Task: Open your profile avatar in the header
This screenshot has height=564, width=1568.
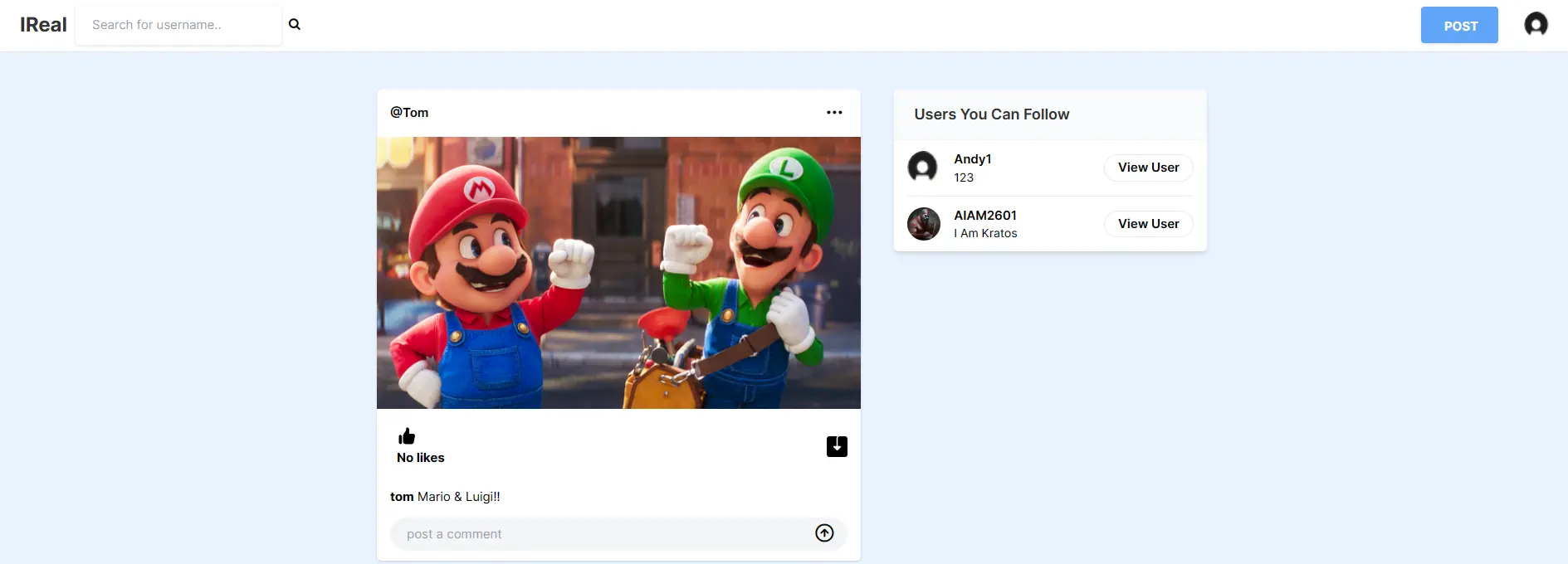Action: [x=1536, y=25]
